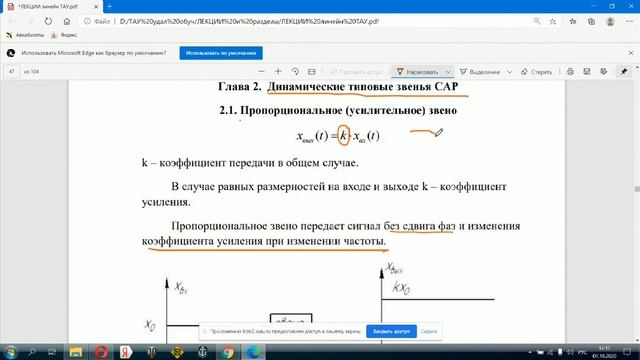The height and width of the screenshot is (360, 640).
Task: Go back to previous page
Action: tap(11, 21)
